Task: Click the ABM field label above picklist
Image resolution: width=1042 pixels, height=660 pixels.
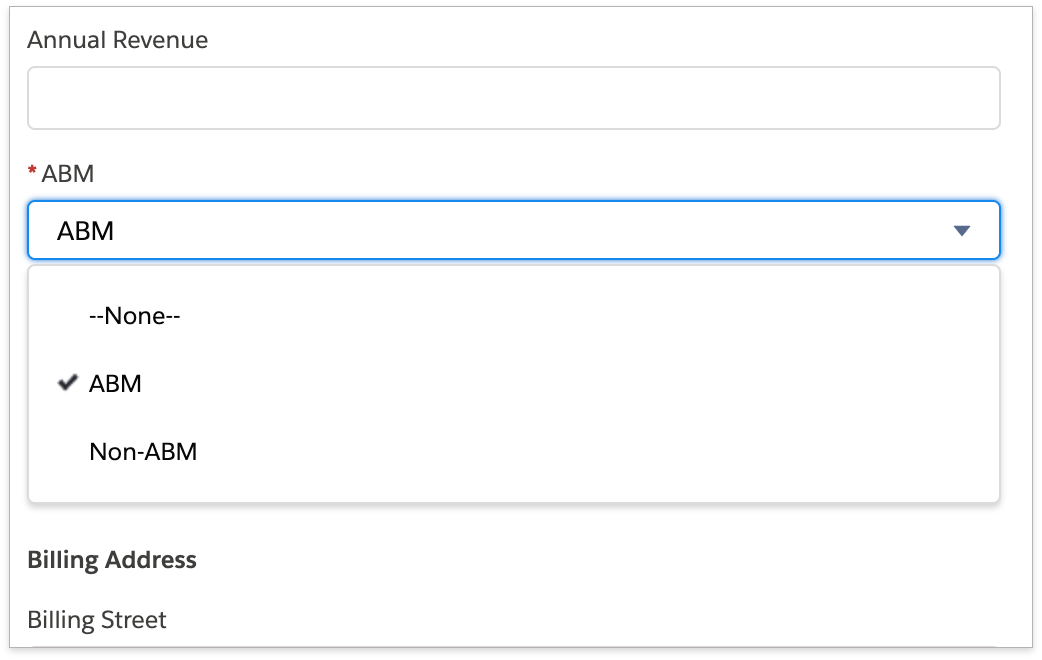Action: (x=68, y=174)
